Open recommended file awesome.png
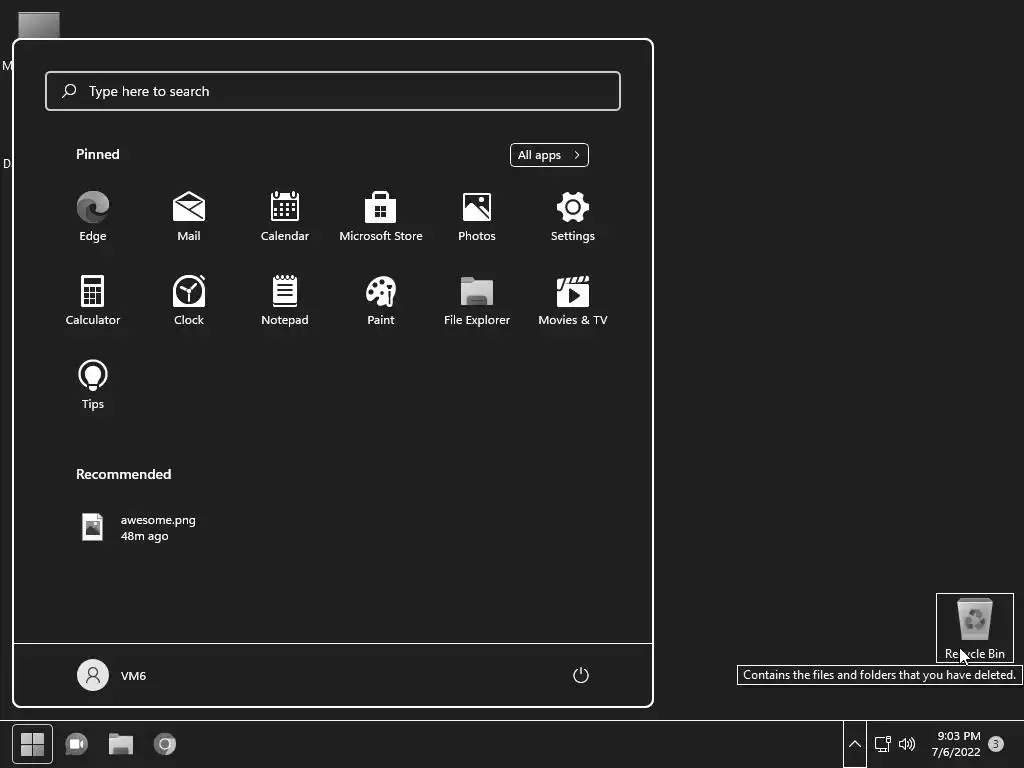1024x768 pixels. coord(139,528)
